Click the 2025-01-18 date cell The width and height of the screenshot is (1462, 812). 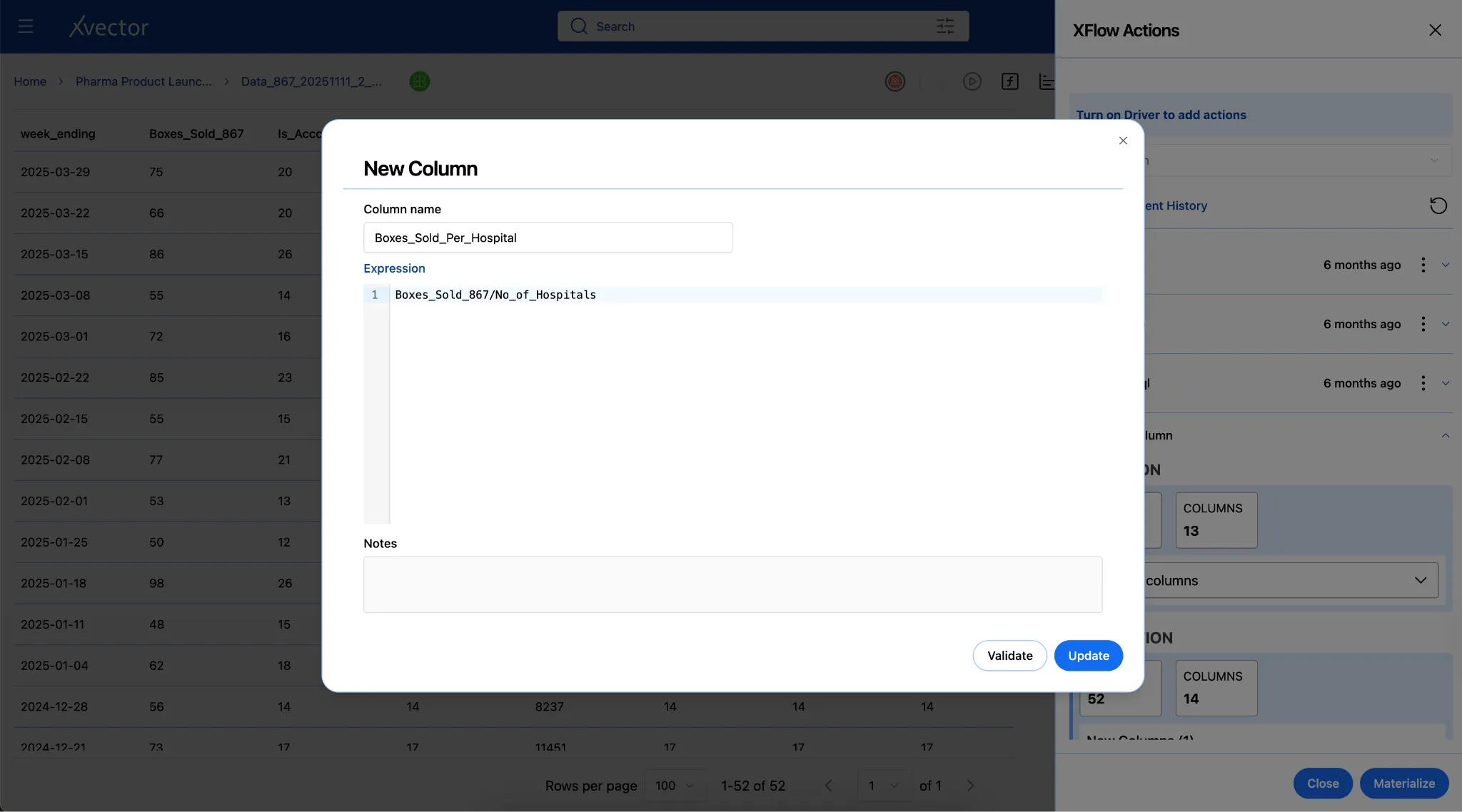click(x=54, y=583)
